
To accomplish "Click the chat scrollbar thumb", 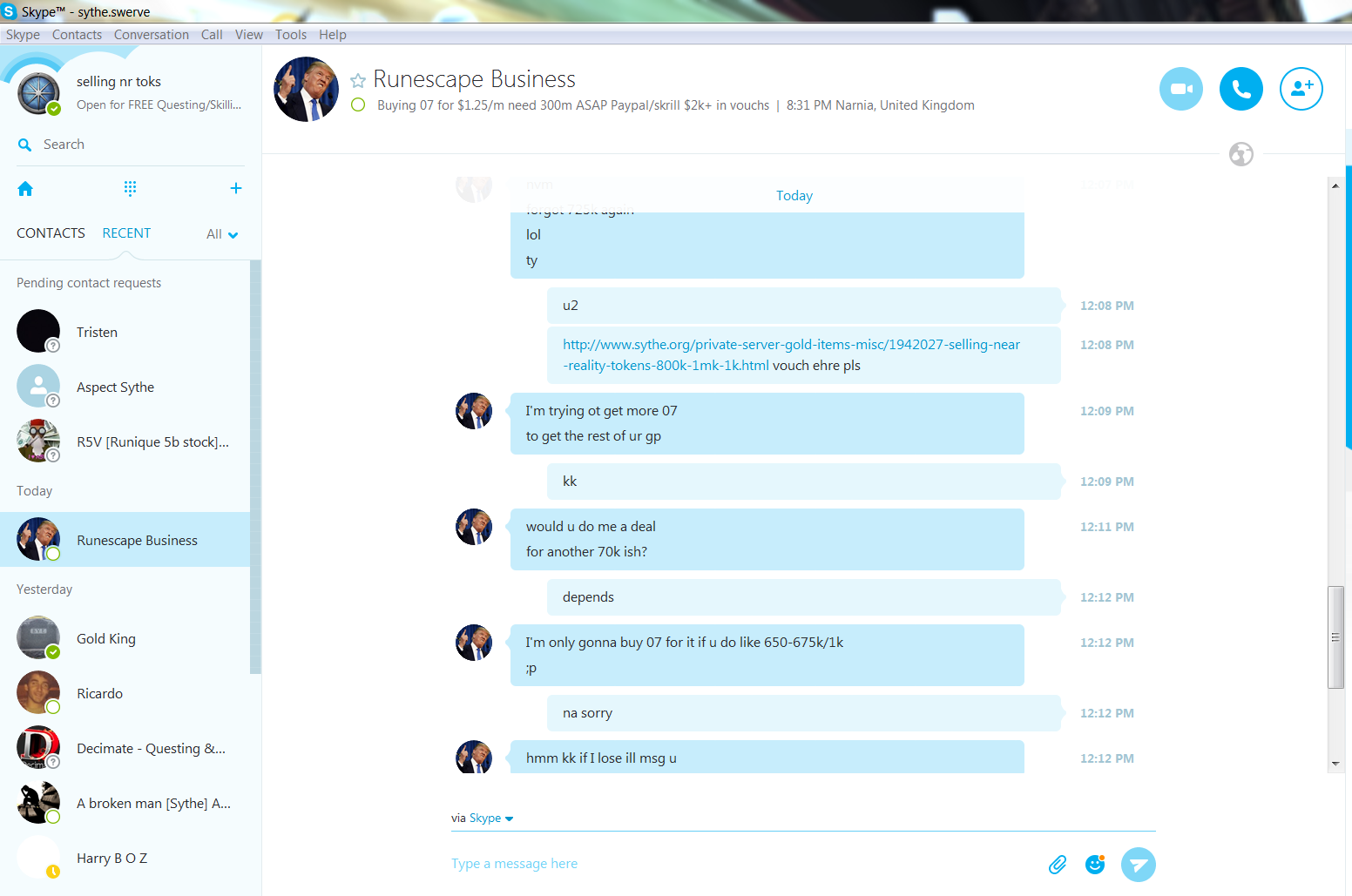I will (x=1335, y=637).
